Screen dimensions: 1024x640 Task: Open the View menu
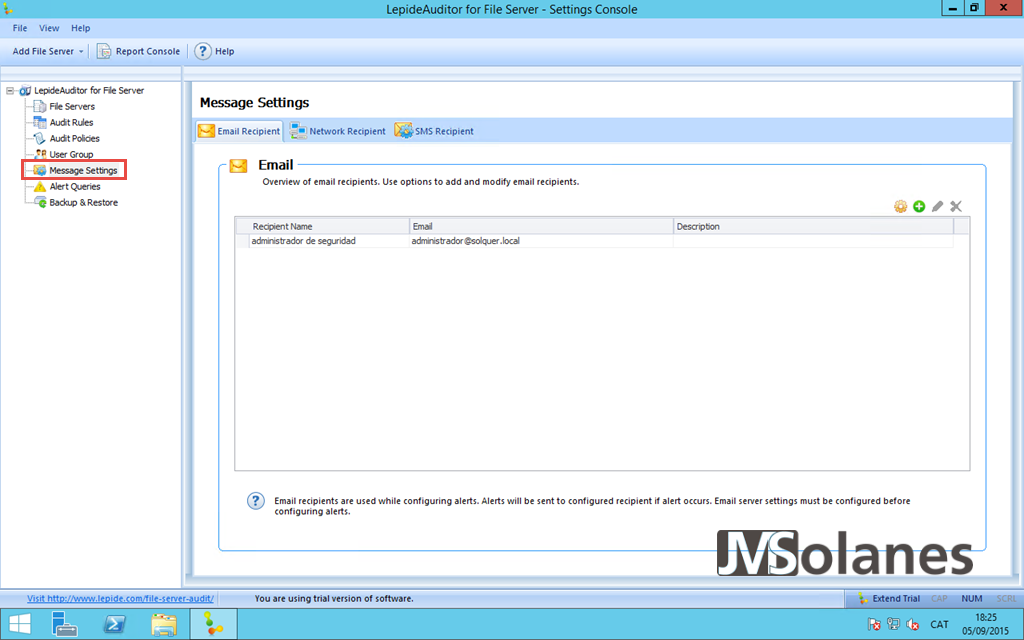pos(49,28)
